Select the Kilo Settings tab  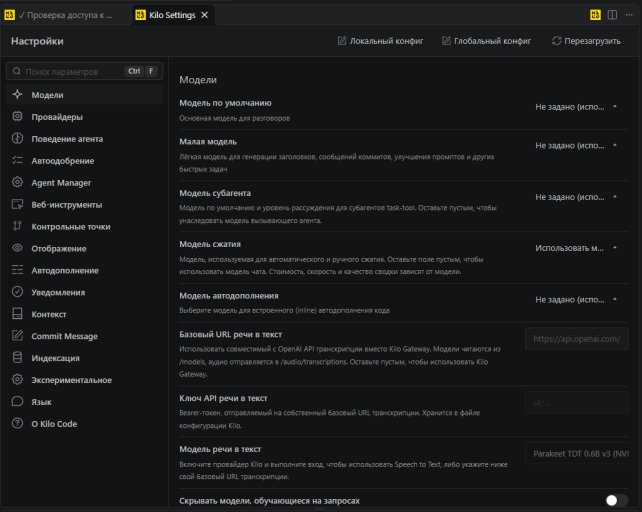click(172, 15)
